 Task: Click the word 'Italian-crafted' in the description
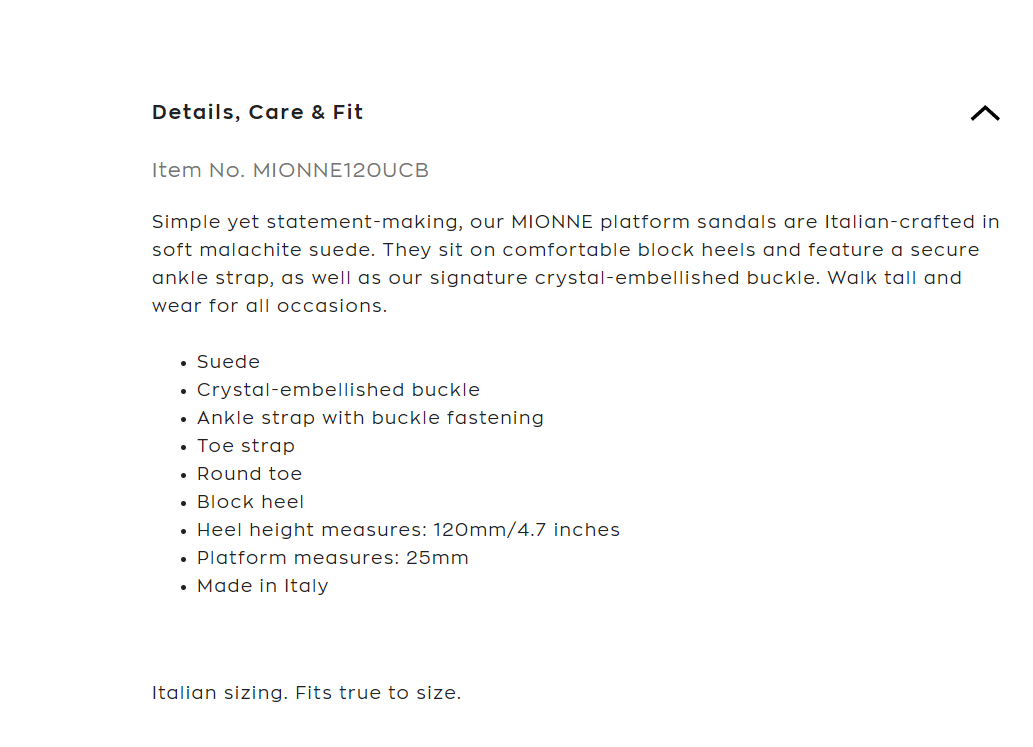pos(912,222)
